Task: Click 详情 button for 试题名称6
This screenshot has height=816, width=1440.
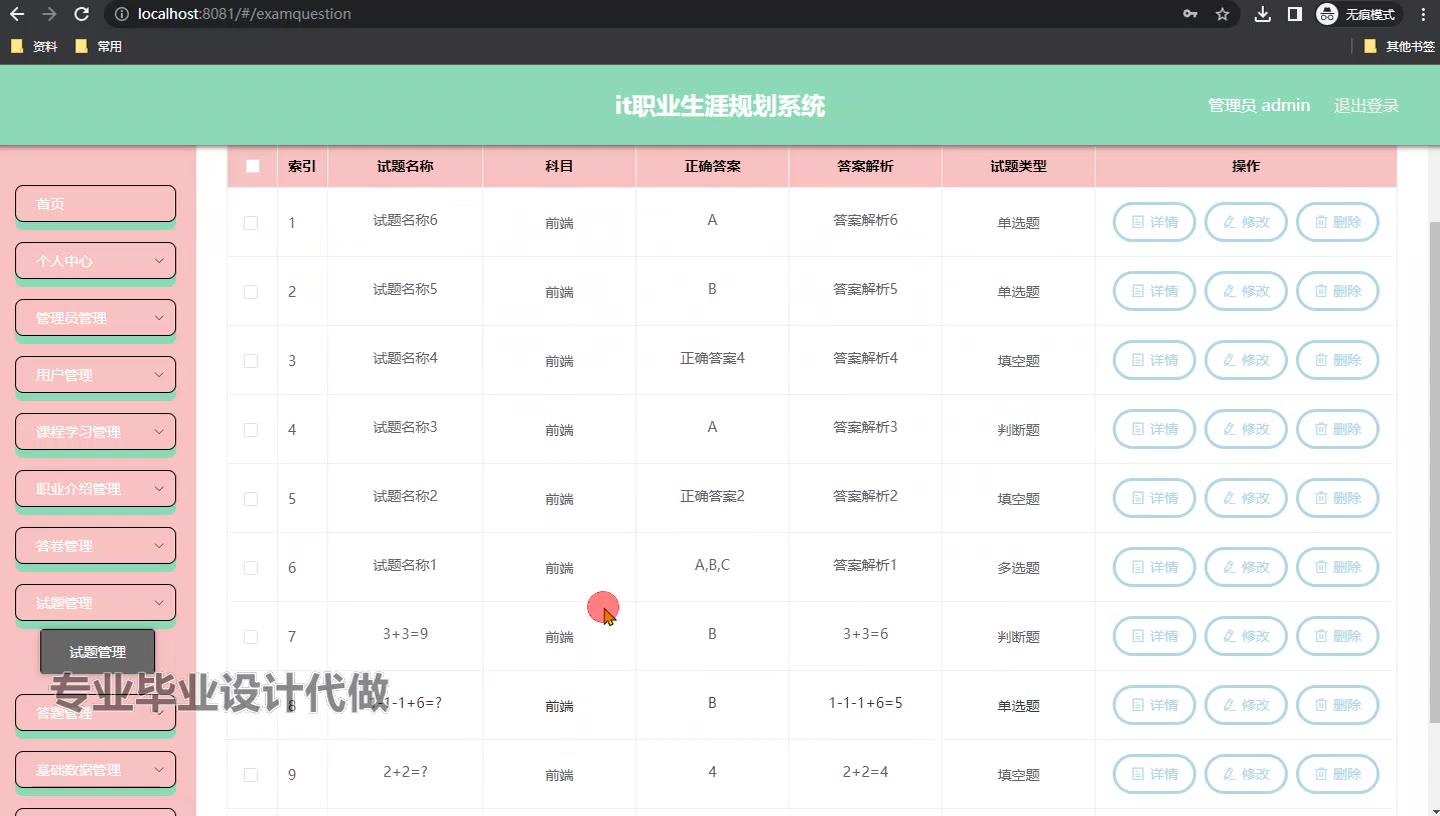Action: tap(1154, 222)
